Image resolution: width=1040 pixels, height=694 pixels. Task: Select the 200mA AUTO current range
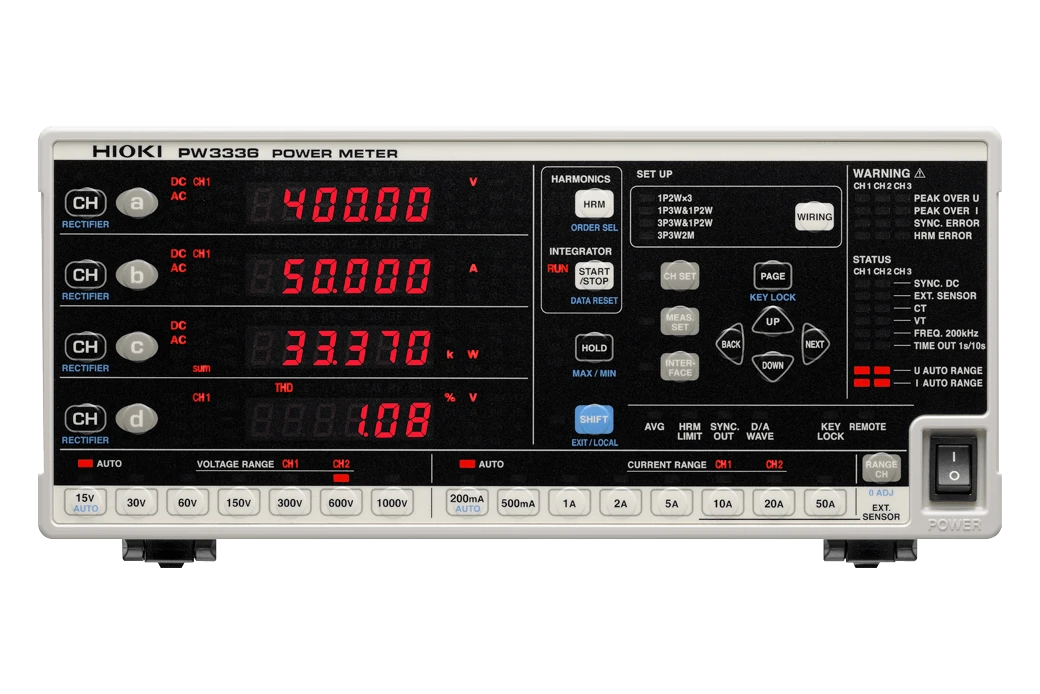click(x=467, y=503)
